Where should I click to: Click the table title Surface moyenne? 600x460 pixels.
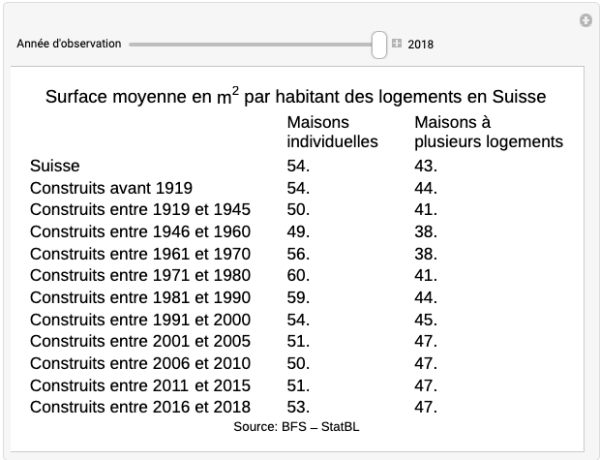(296, 97)
